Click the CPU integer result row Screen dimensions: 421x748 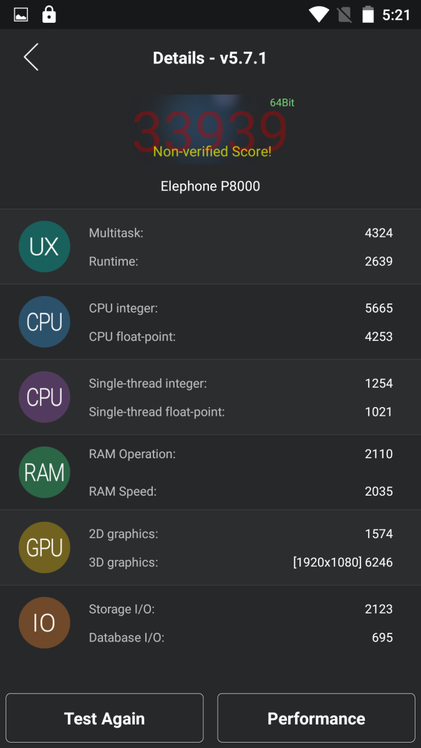[x=241, y=309]
